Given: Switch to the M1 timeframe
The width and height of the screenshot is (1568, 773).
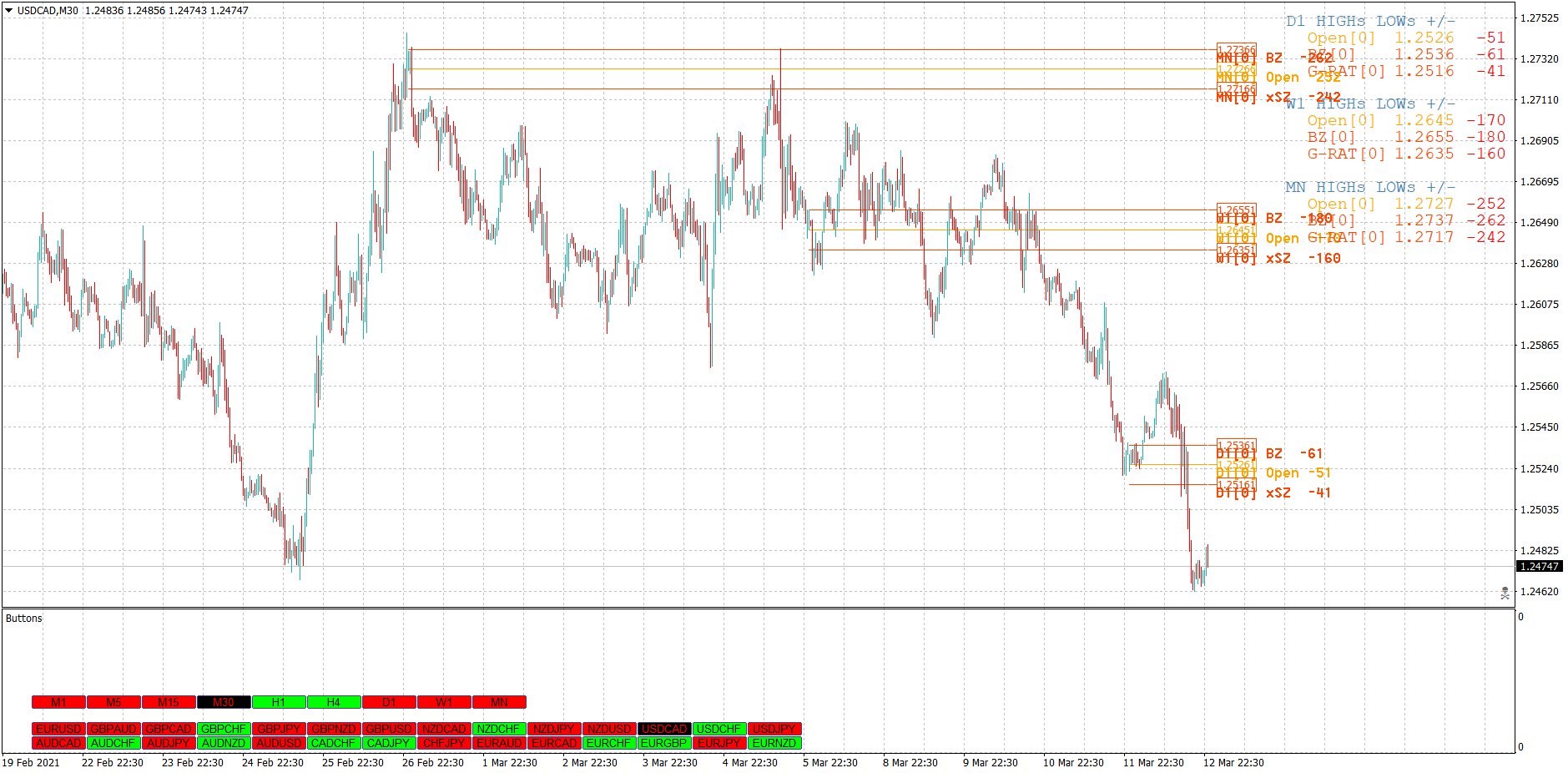Looking at the screenshot, I should point(58,702).
